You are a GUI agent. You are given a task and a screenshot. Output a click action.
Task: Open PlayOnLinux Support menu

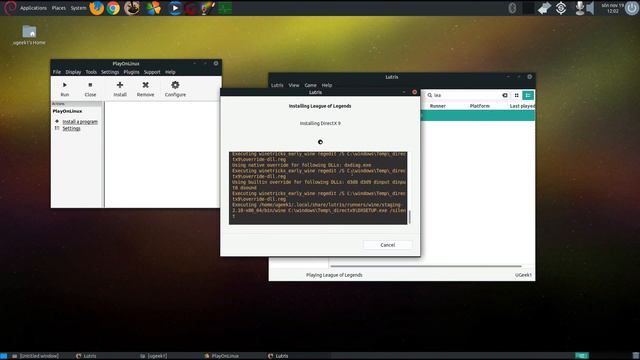[x=152, y=72]
